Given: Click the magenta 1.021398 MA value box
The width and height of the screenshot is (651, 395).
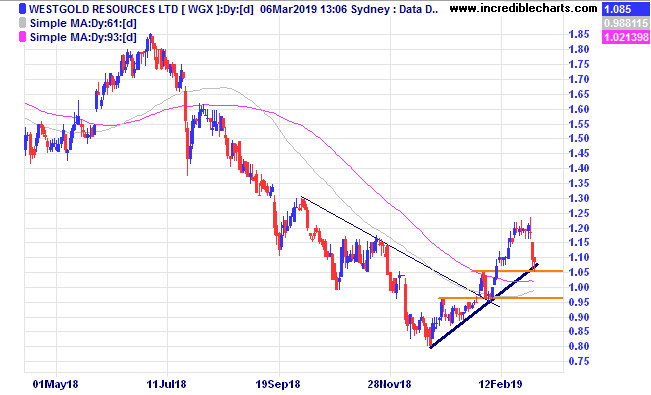Looking at the screenshot, I should 625,37.
